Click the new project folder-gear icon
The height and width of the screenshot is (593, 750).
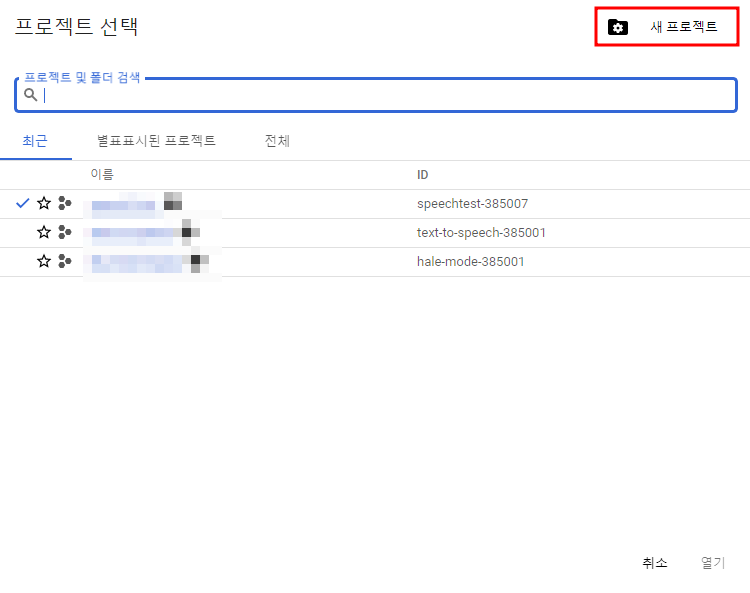[618, 27]
